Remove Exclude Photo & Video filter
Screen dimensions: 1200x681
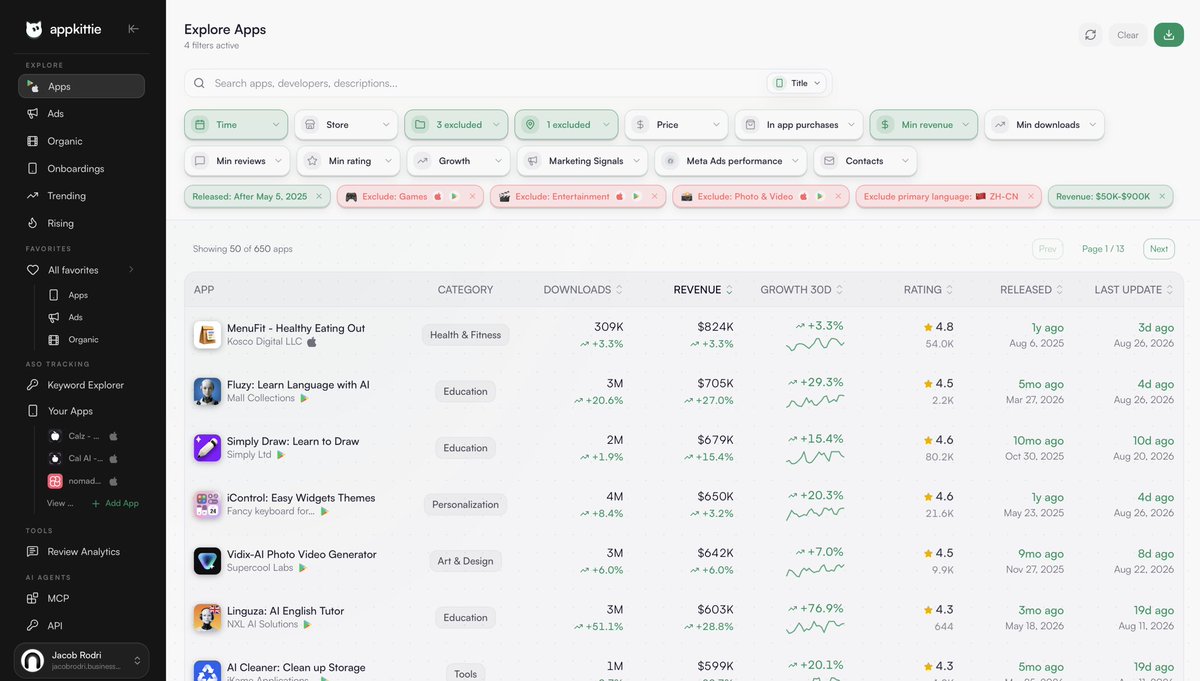coord(837,197)
